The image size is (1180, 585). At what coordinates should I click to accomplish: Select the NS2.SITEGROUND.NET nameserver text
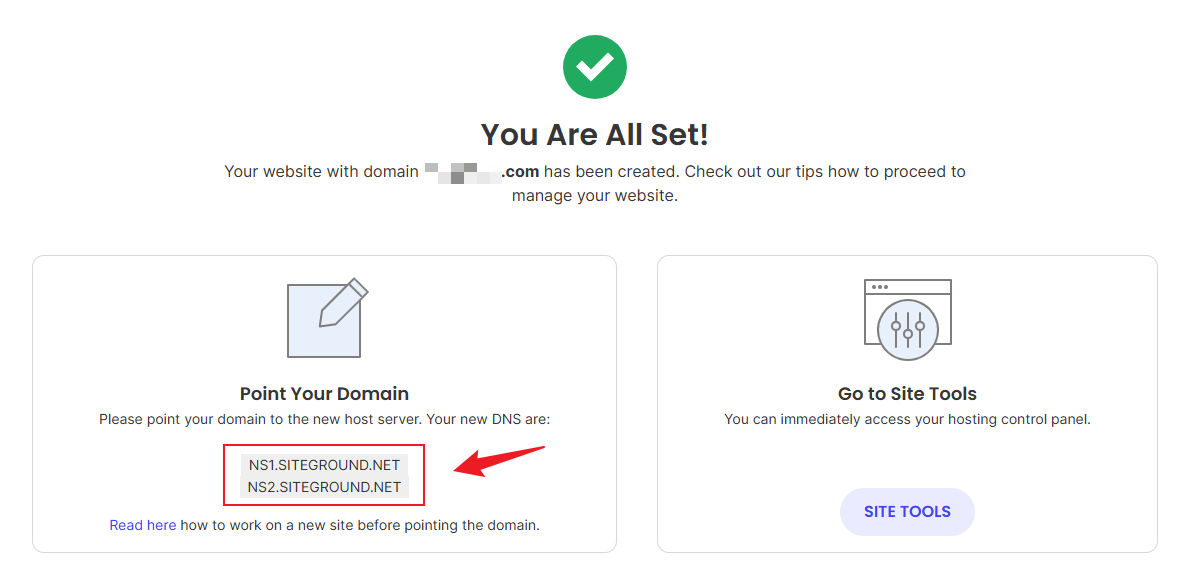click(x=324, y=487)
